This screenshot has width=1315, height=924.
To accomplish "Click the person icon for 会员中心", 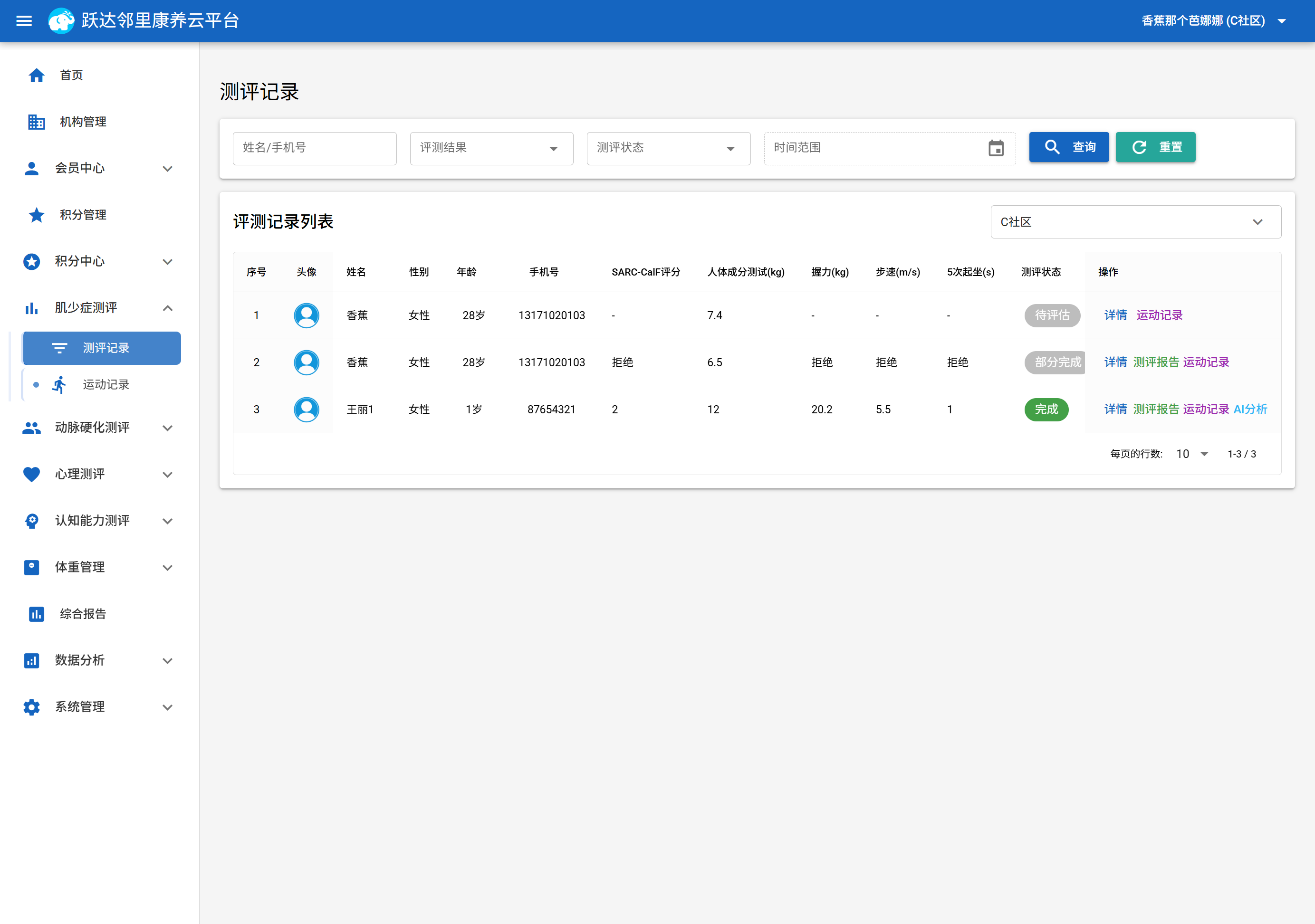I will [31, 168].
